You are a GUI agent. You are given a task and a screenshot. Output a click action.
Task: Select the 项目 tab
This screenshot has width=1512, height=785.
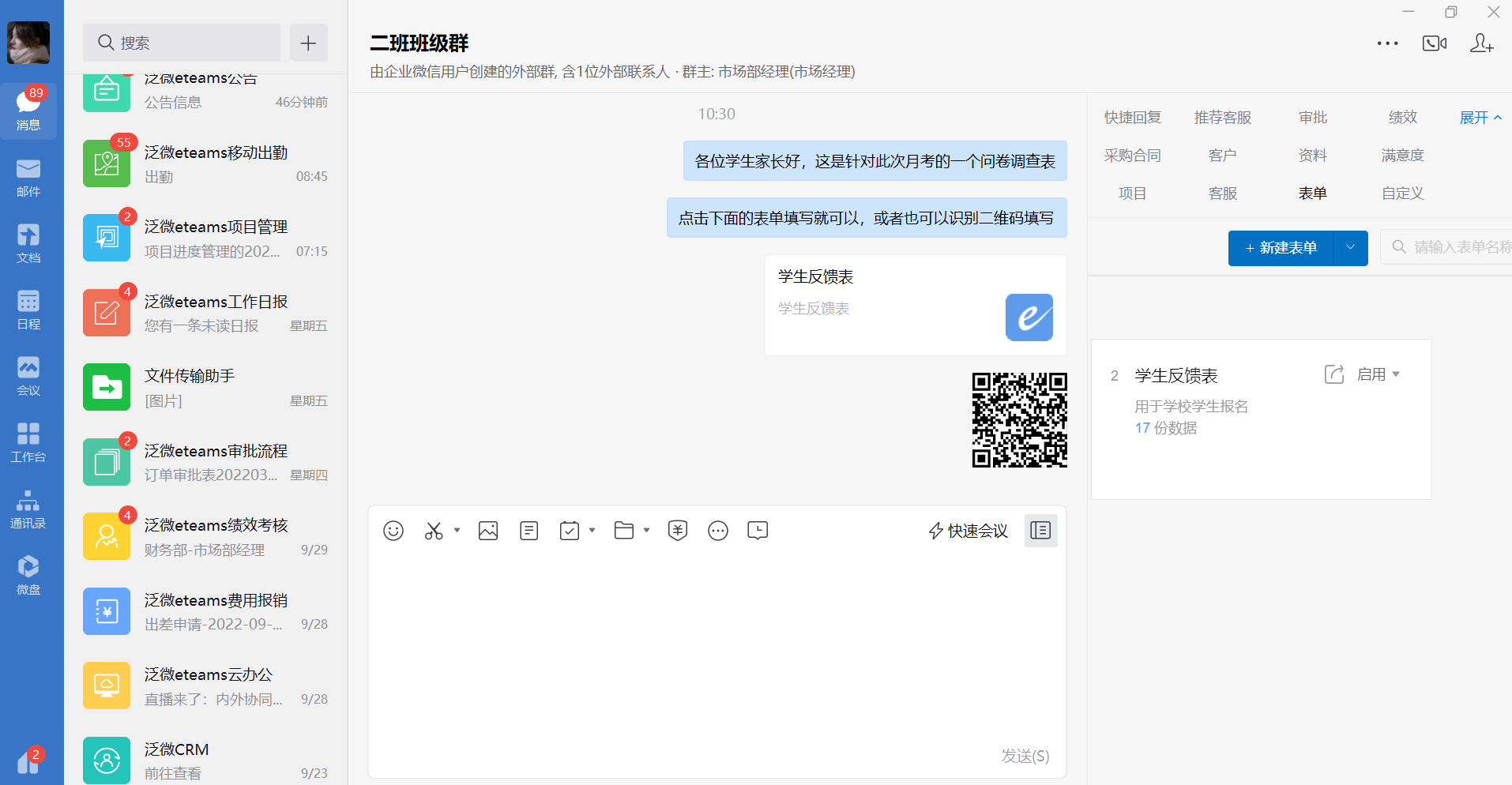click(x=1133, y=193)
